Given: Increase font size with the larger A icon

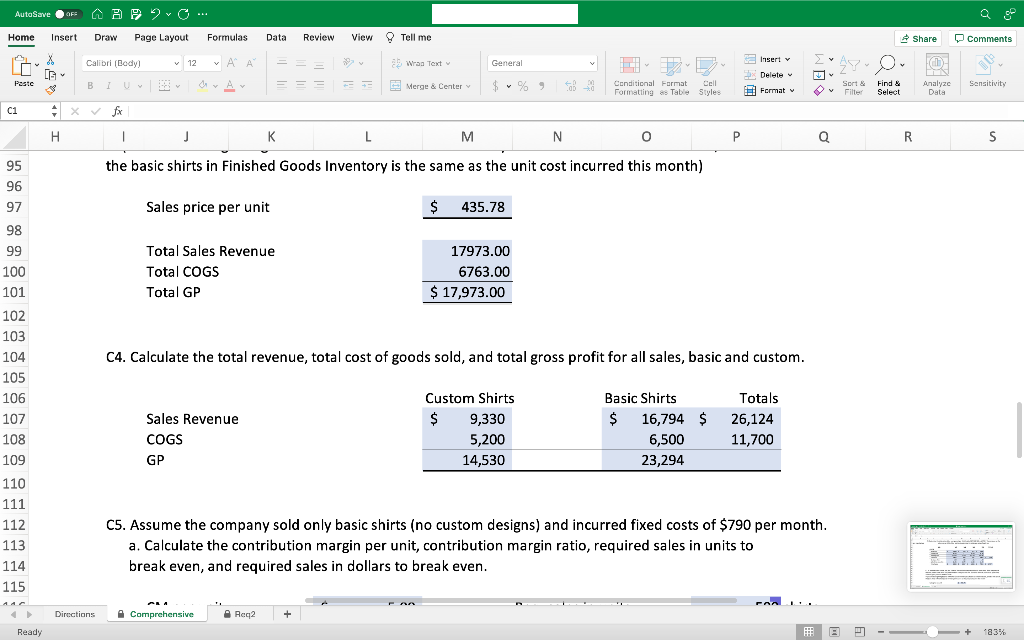Looking at the screenshot, I should tap(231, 63).
